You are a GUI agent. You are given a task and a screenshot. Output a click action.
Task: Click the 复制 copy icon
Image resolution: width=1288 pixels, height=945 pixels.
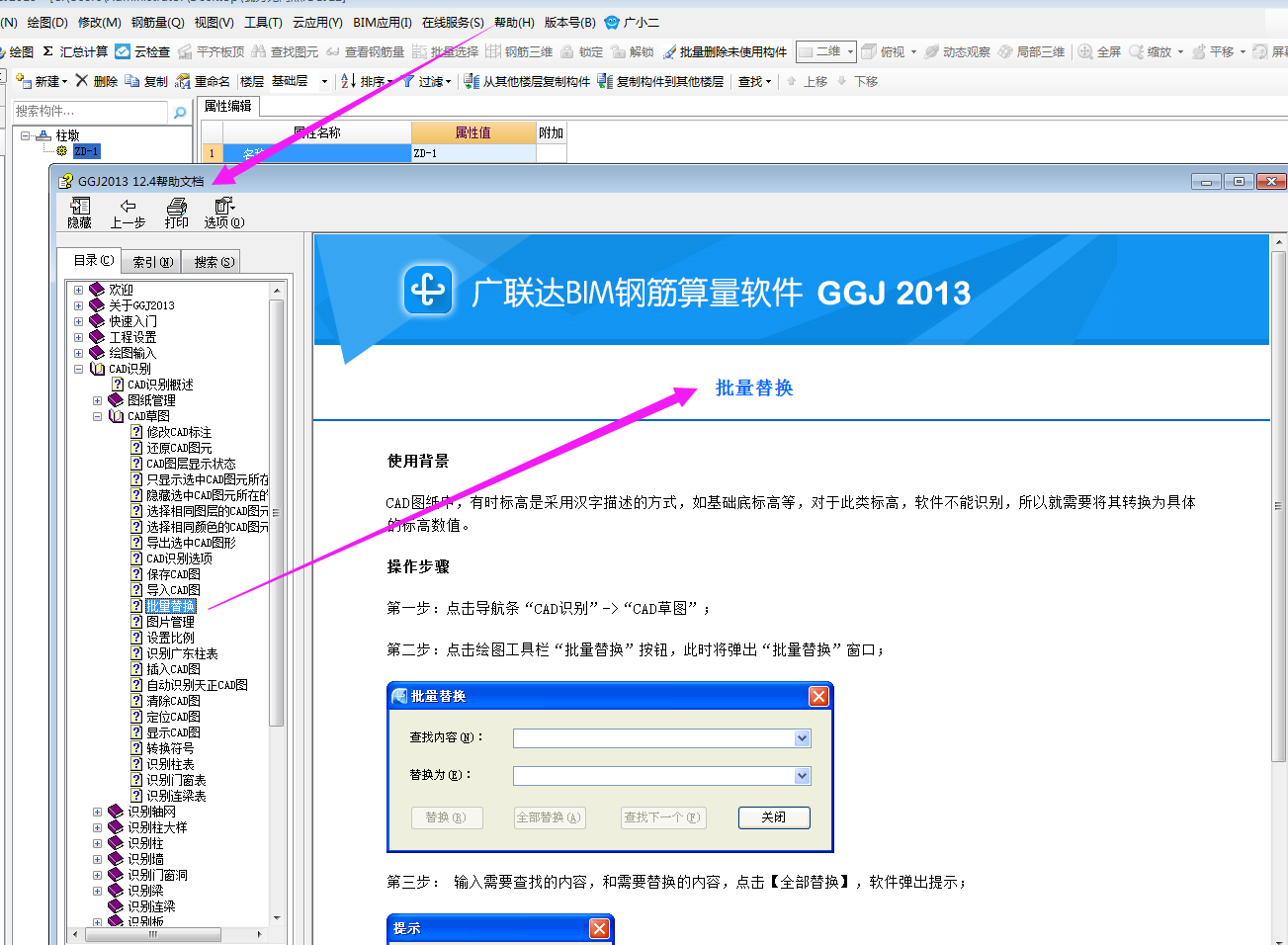[132, 81]
